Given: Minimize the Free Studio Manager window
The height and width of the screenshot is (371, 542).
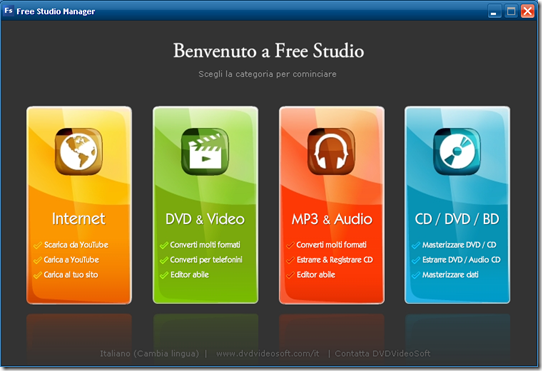Looking at the screenshot, I should [494, 11].
